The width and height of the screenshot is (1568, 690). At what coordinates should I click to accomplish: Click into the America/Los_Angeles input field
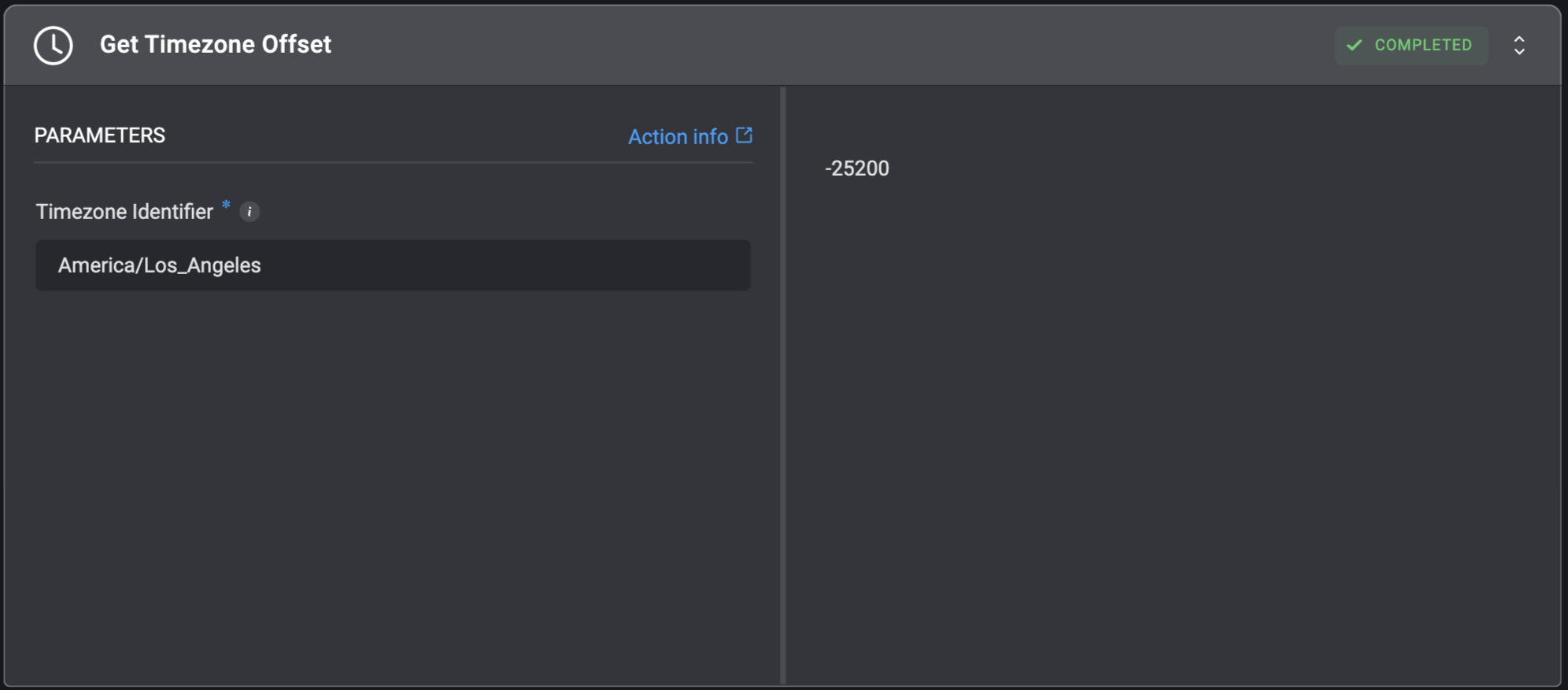[x=392, y=265]
